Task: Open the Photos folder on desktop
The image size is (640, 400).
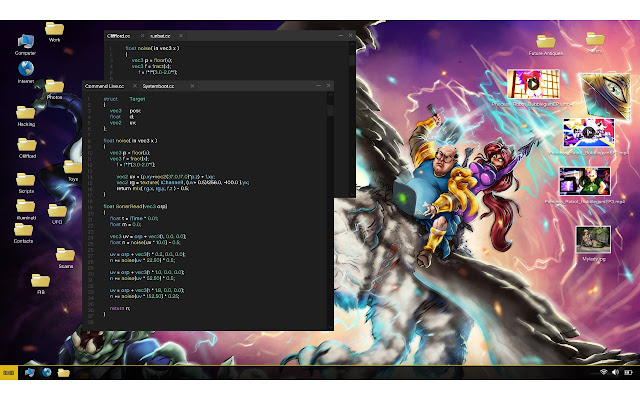Action: [x=54, y=86]
